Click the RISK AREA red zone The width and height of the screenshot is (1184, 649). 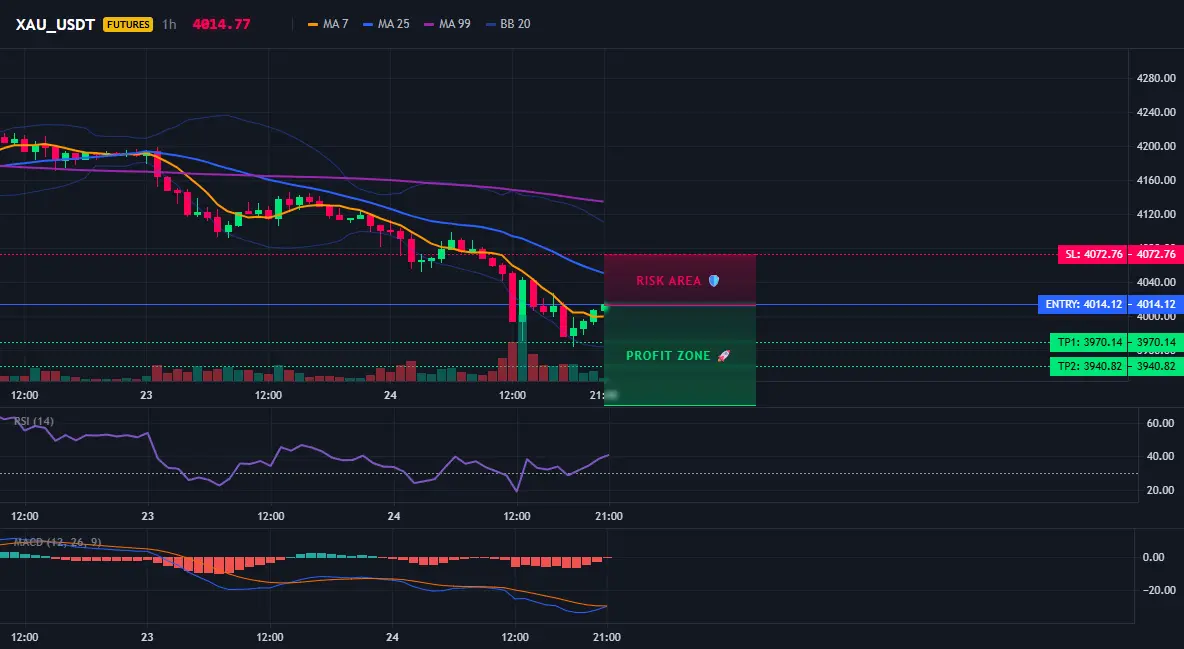(x=680, y=280)
